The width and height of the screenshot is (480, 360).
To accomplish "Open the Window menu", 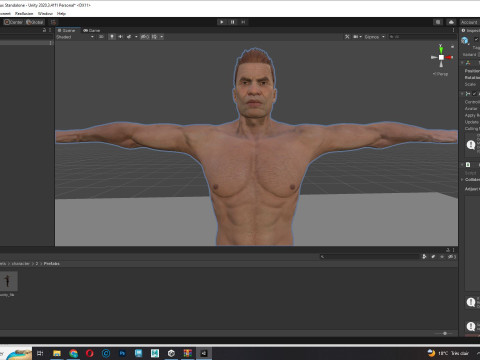I will click(45, 14).
